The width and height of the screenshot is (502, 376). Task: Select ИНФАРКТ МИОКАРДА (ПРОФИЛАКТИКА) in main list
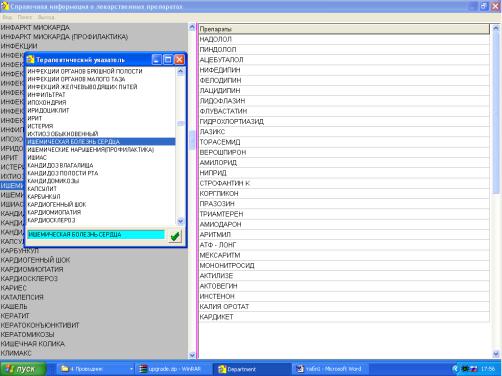(94, 37)
